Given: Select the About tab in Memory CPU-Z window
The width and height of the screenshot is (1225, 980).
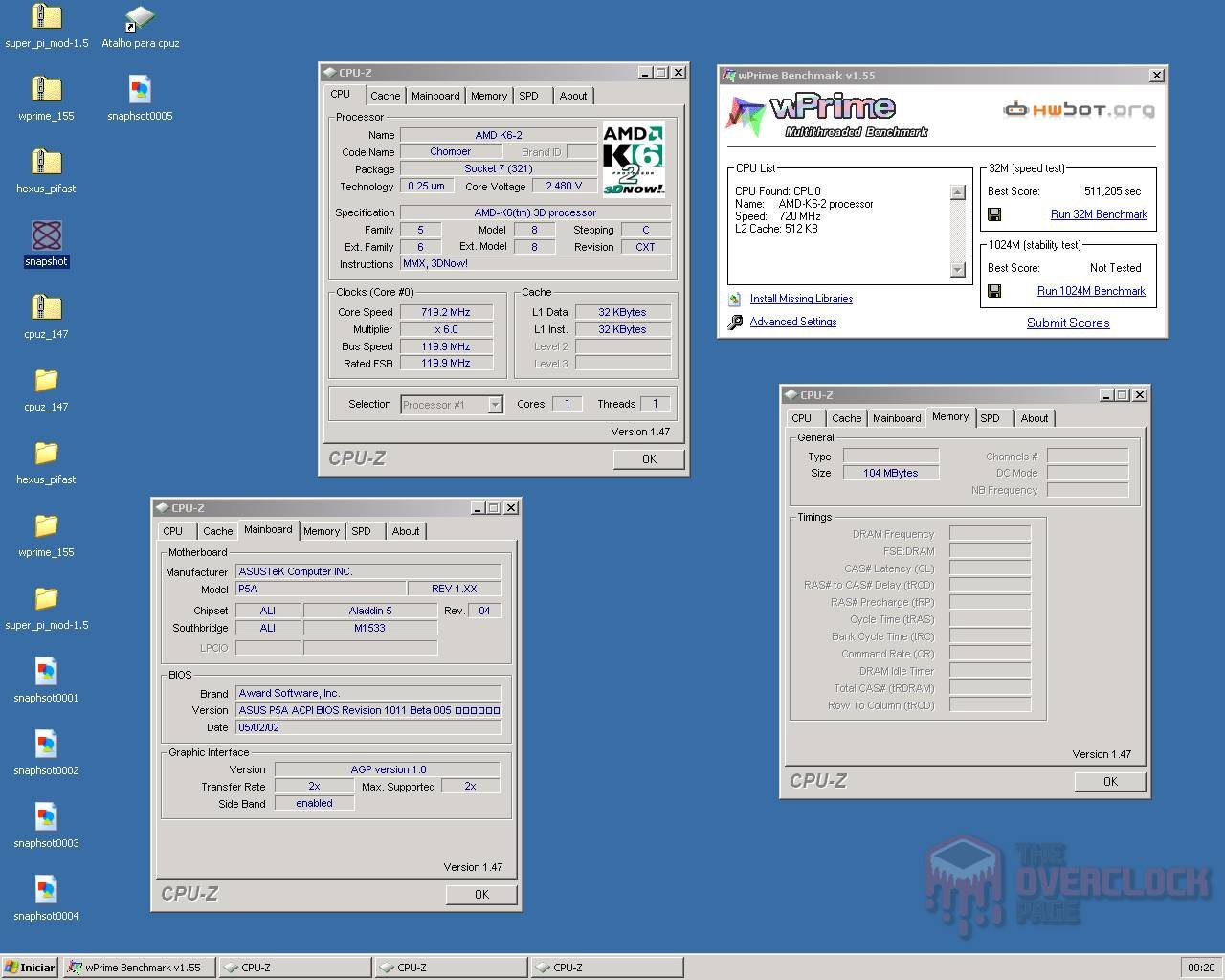Looking at the screenshot, I should [1034, 418].
